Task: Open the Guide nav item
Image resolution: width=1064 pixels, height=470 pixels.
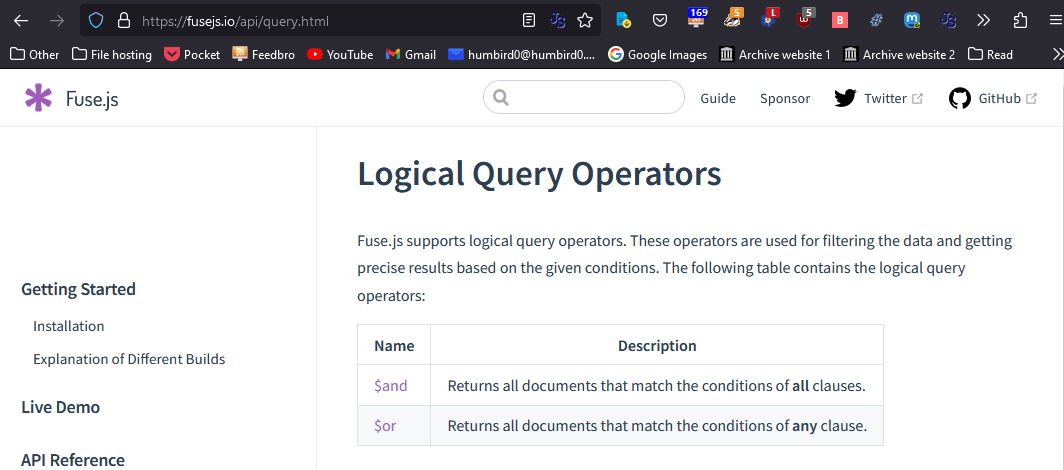Action: tap(717, 98)
